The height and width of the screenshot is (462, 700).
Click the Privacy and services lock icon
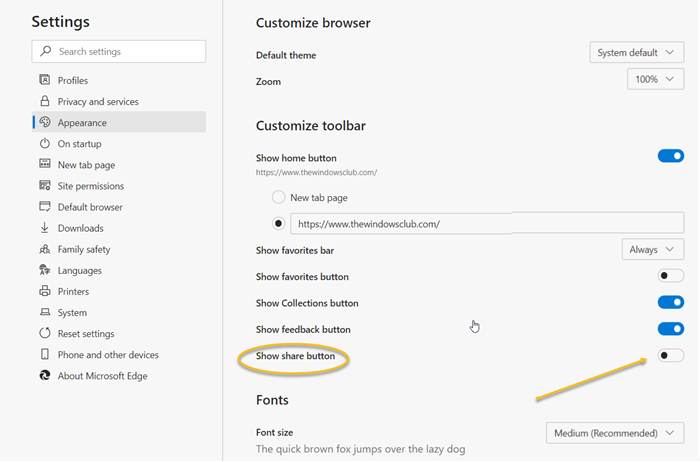[x=45, y=101]
